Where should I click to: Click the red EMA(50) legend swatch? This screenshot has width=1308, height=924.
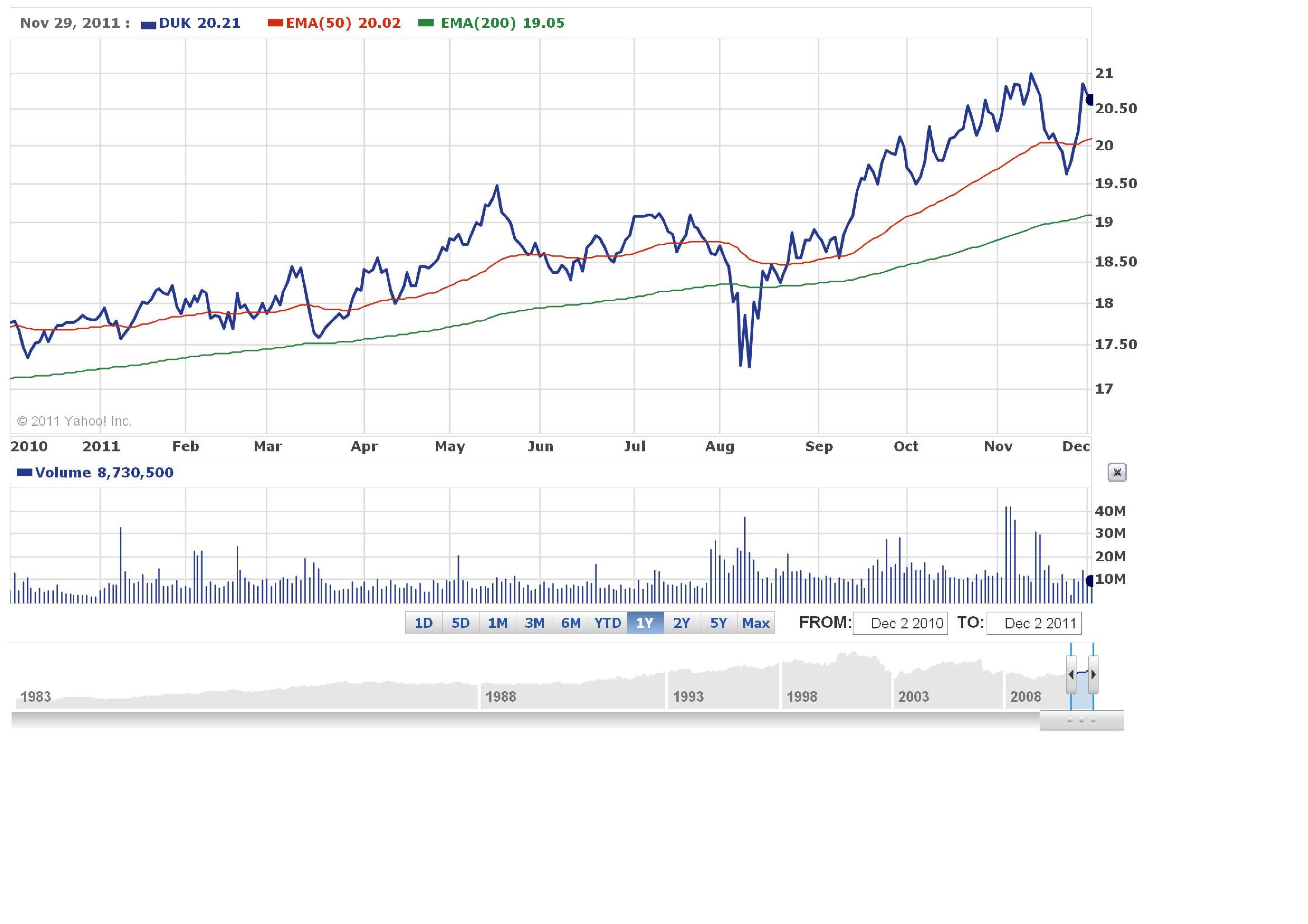(x=276, y=23)
